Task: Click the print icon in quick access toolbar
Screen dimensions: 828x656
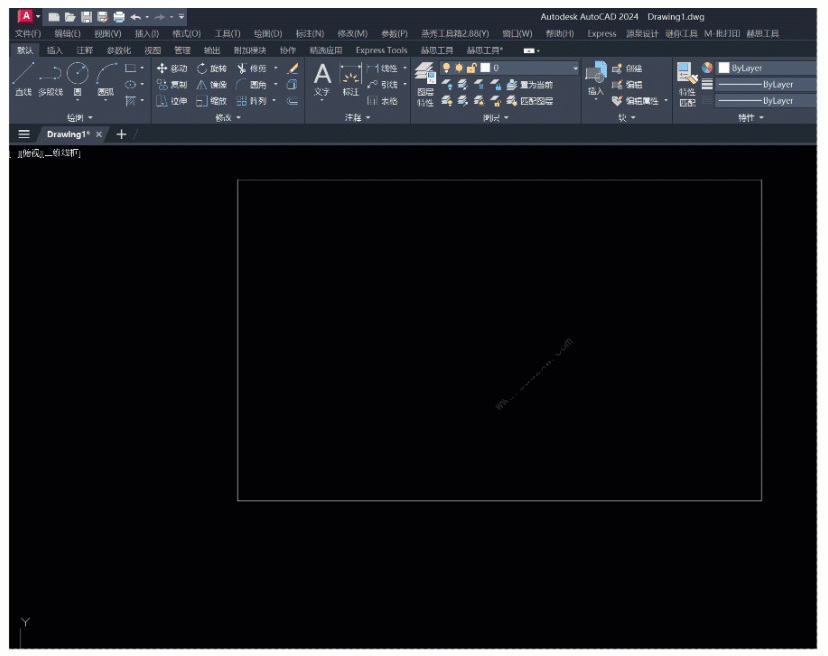Action: tap(119, 17)
